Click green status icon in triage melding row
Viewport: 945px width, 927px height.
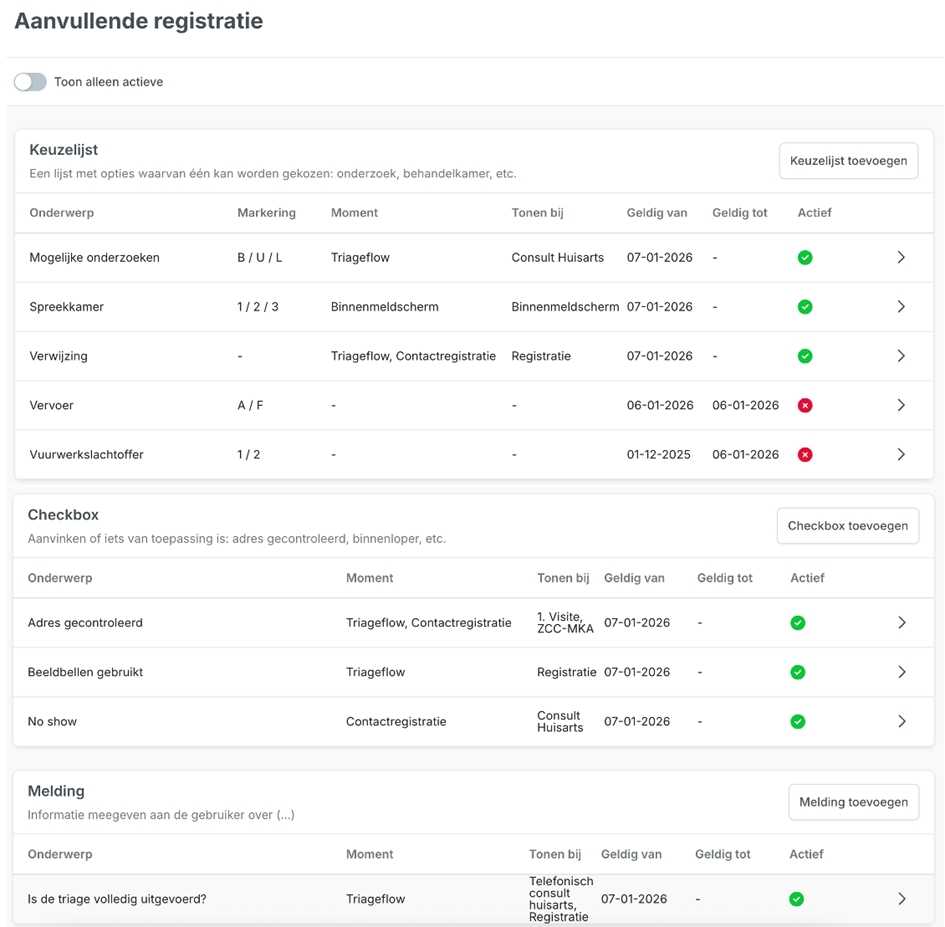click(x=797, y=899)
